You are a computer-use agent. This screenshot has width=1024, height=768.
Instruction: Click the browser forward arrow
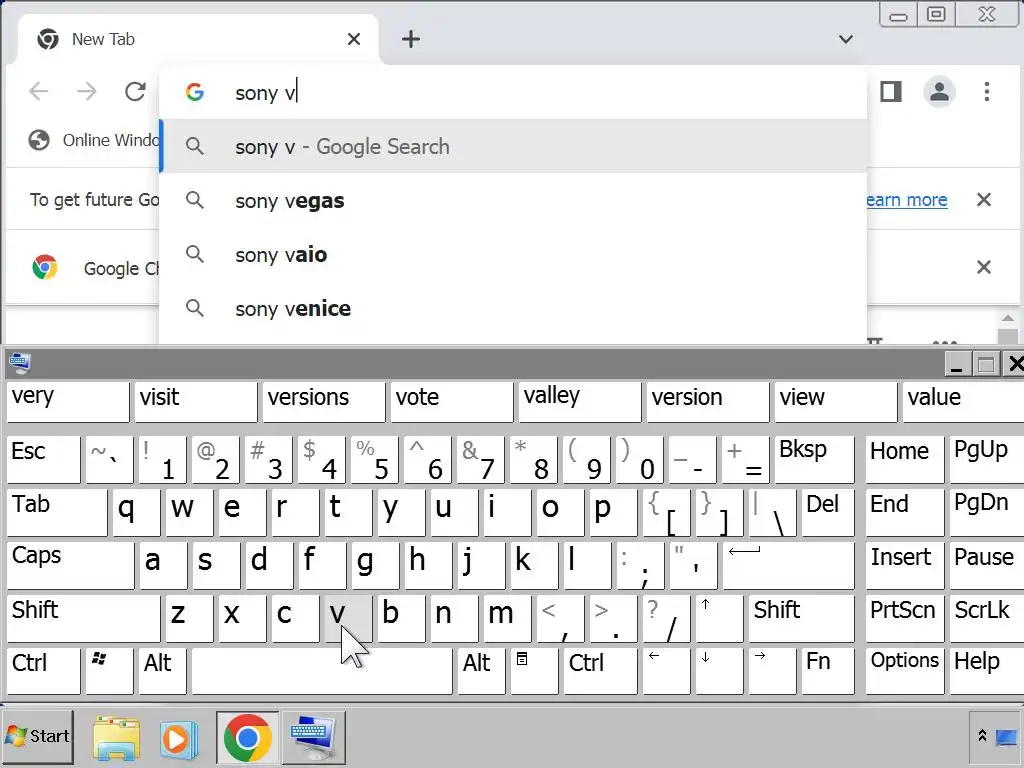point(87,91)
